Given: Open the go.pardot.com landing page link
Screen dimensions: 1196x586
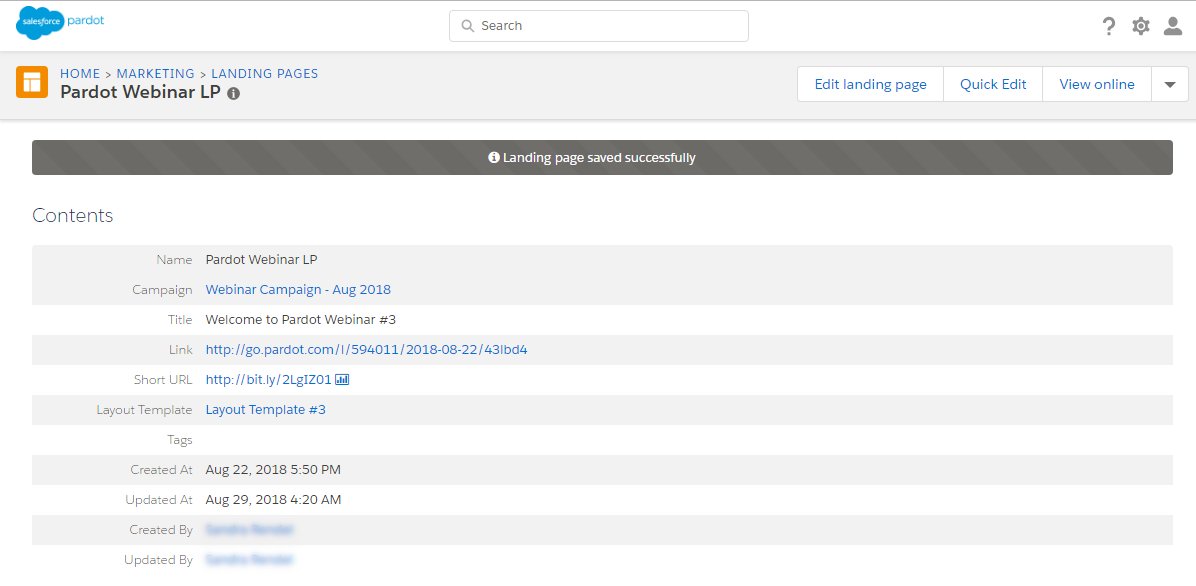Looking at the screenshot, I should pos(367,350).
